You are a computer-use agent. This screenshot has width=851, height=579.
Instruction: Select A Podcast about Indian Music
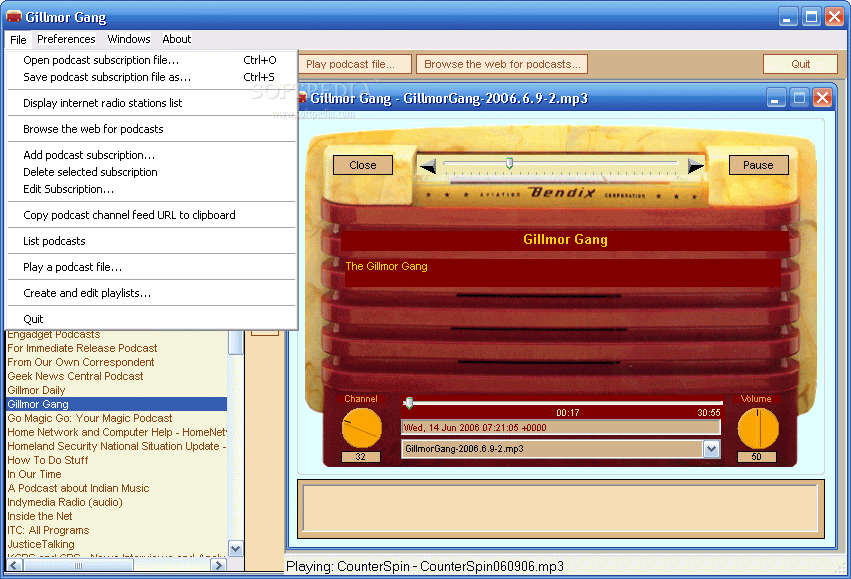117,489
